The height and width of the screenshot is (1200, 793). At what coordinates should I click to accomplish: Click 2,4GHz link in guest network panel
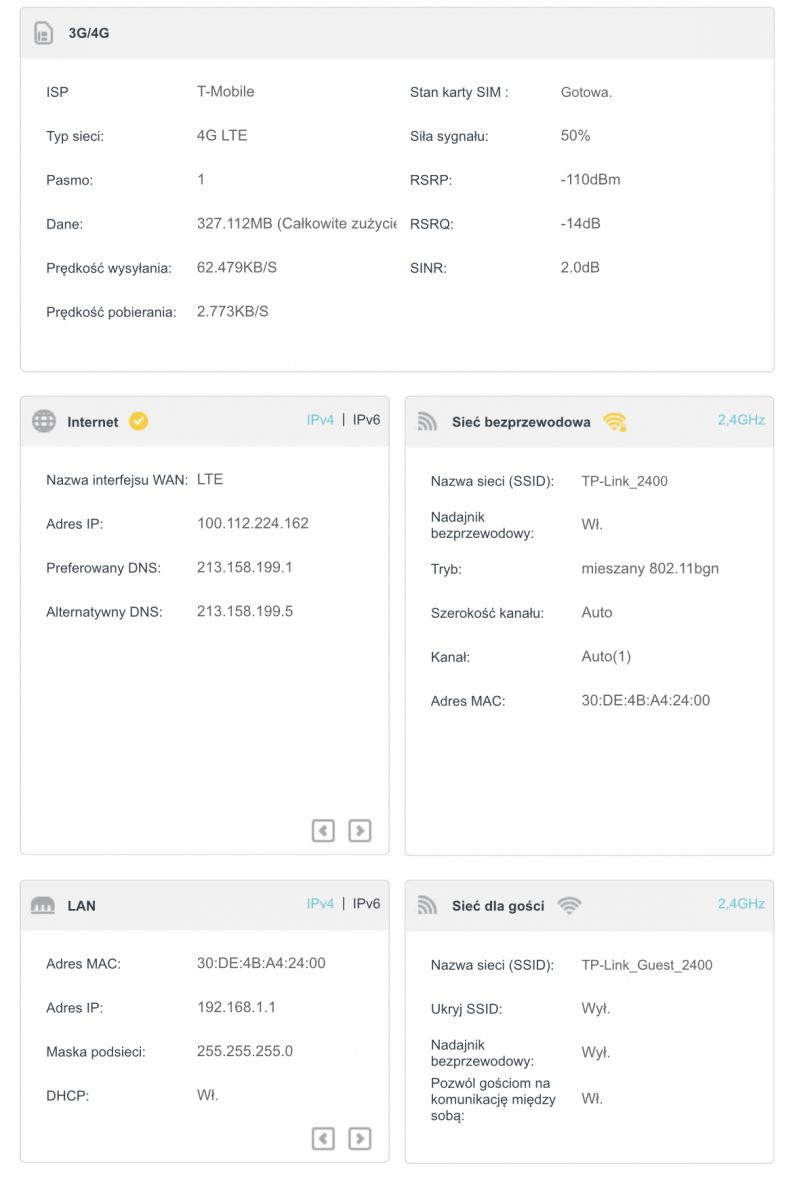(x=741, y=904)
